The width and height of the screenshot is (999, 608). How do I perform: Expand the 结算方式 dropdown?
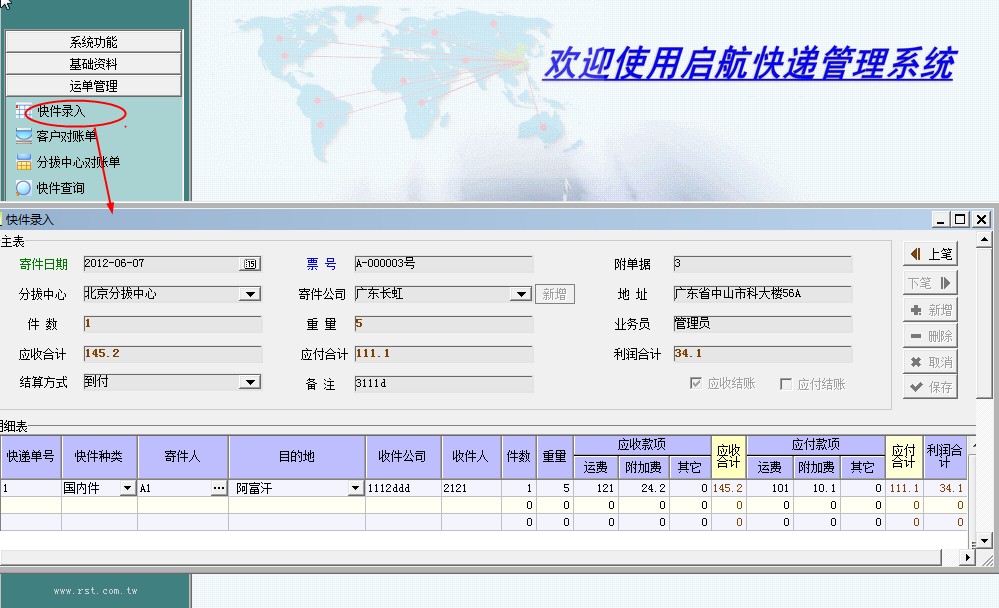click(250, 382)
